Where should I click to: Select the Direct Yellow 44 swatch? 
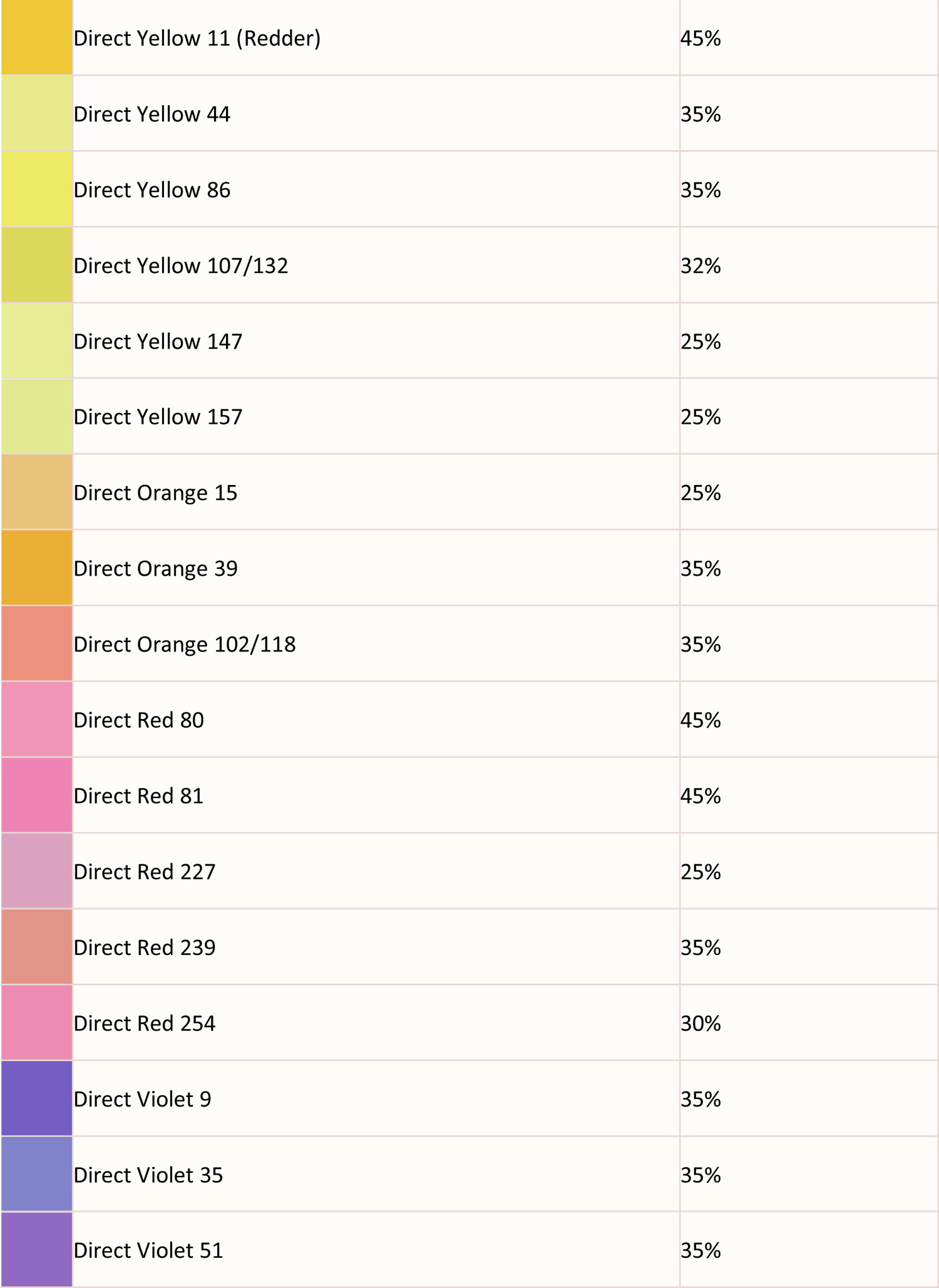(x=37, y=113)
